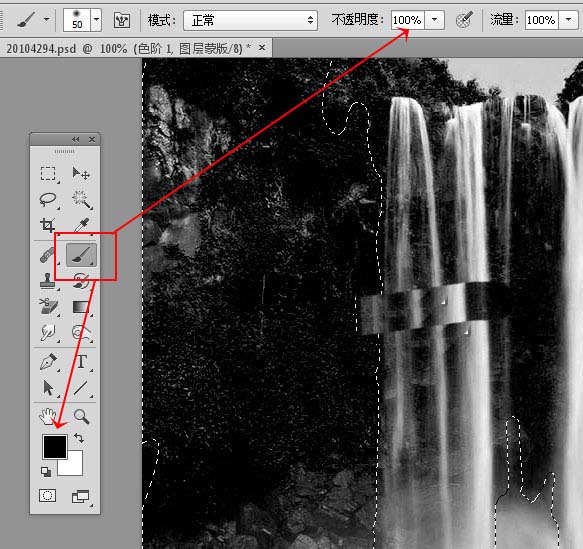Select the Pen tool
Screen dimensions: 583x549
(x=48, y=362)
